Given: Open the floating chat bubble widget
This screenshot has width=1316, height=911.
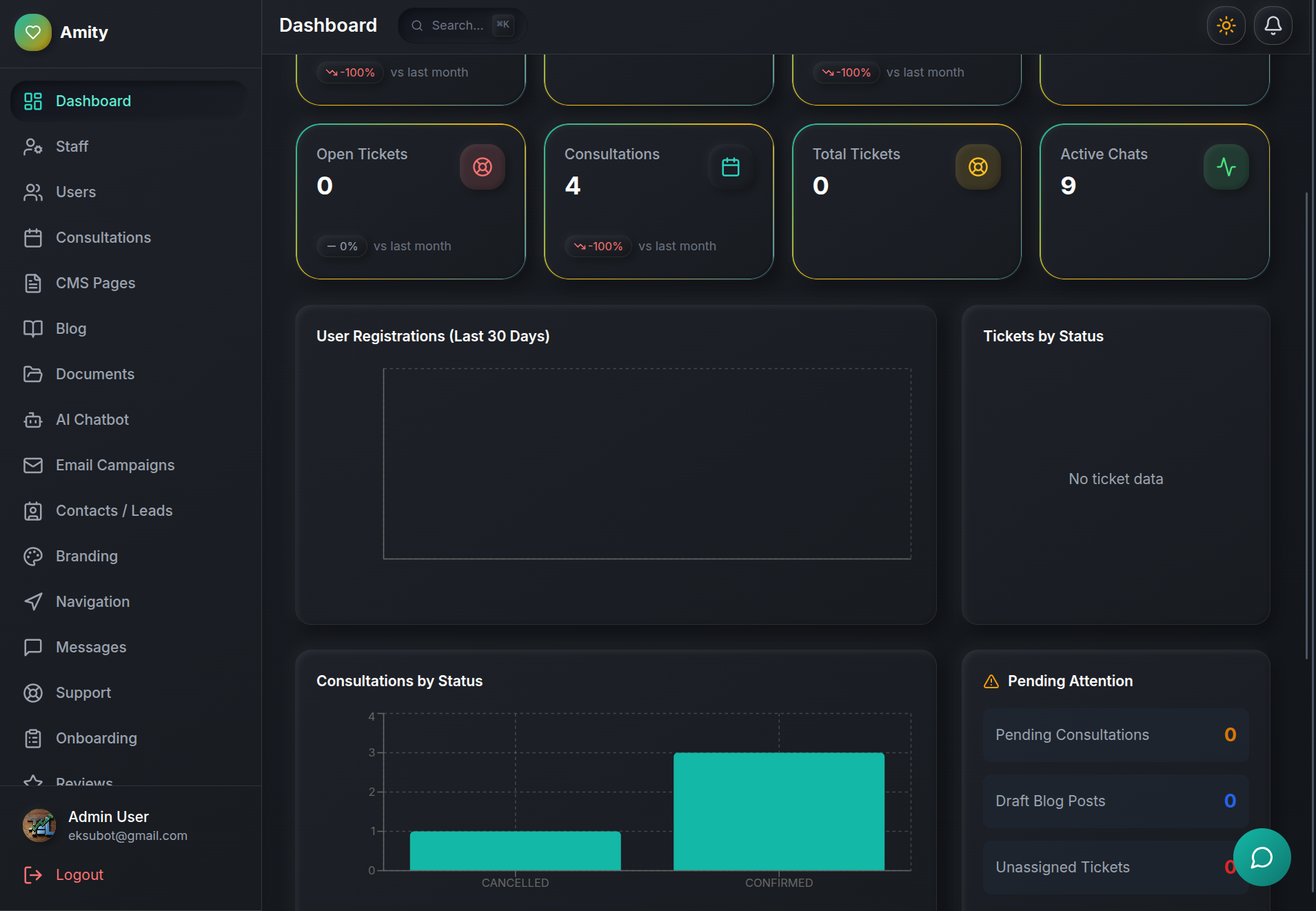Looking at the screenshot, I should pos(1262,857).
